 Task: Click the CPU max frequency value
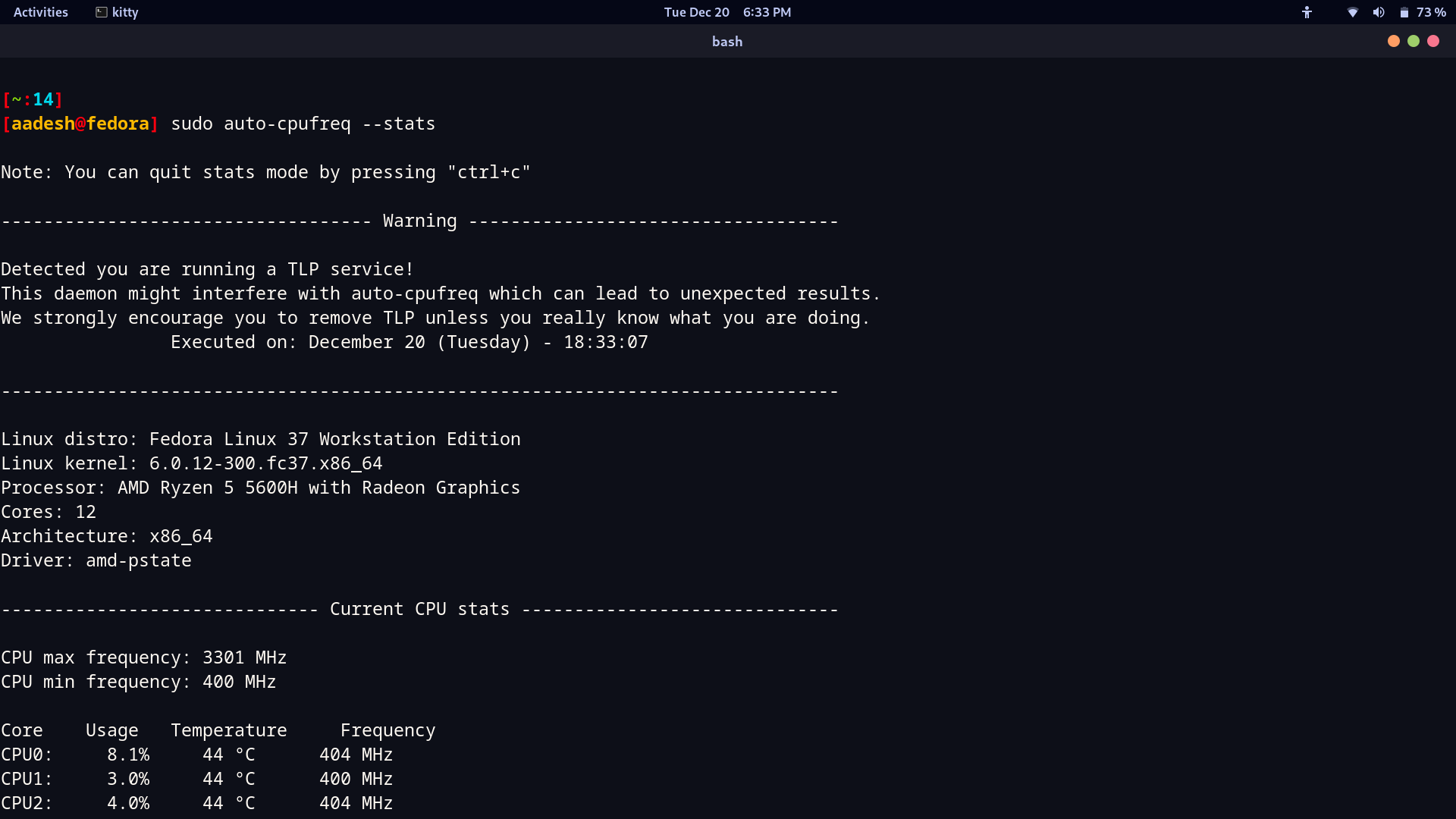tap(243, 657)
